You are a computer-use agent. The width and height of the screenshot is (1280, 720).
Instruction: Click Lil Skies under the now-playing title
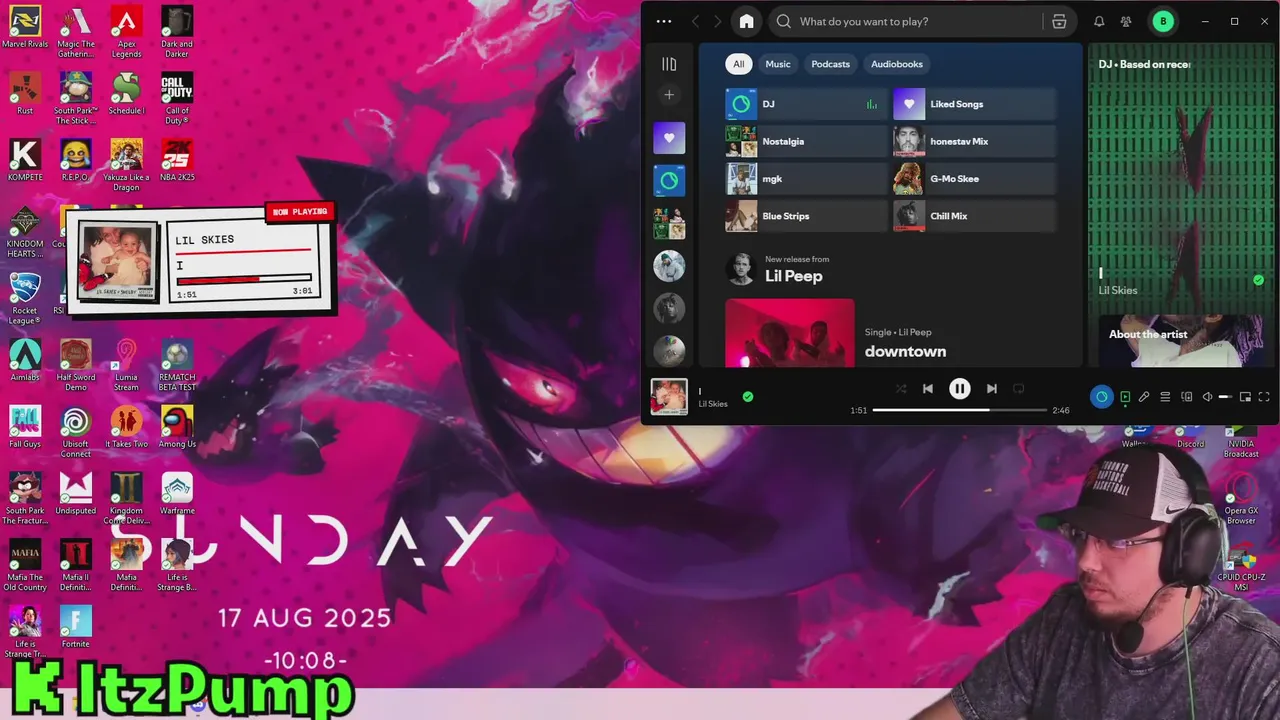click(x=713, y=404)
